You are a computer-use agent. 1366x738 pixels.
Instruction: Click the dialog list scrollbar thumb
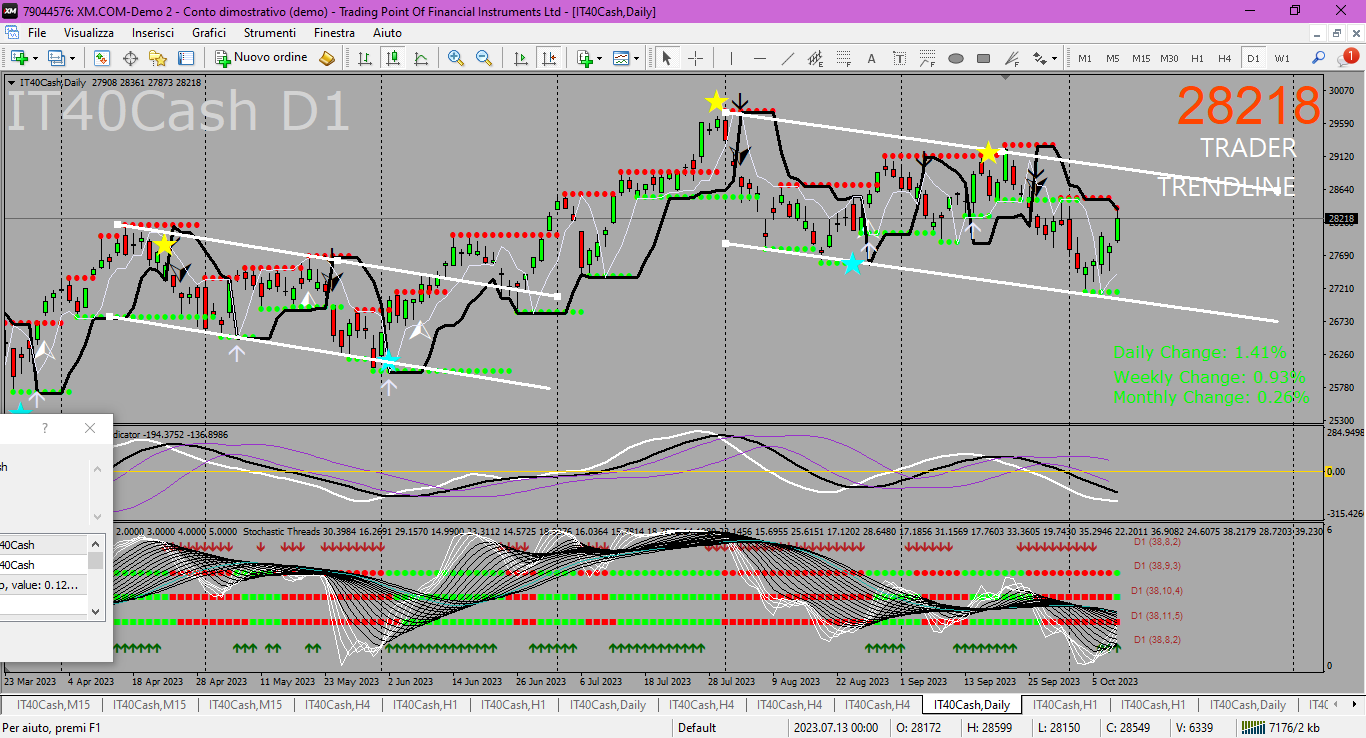tap(96, 561)
